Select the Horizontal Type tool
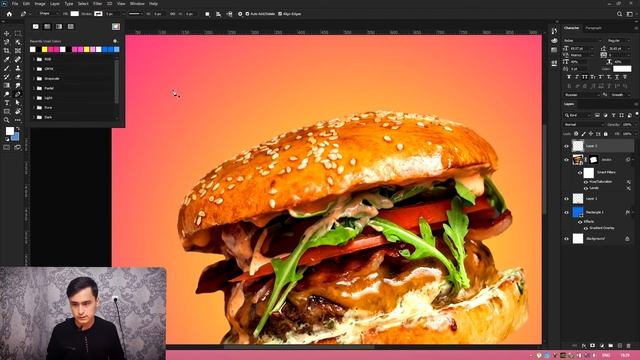 [7, 103]
